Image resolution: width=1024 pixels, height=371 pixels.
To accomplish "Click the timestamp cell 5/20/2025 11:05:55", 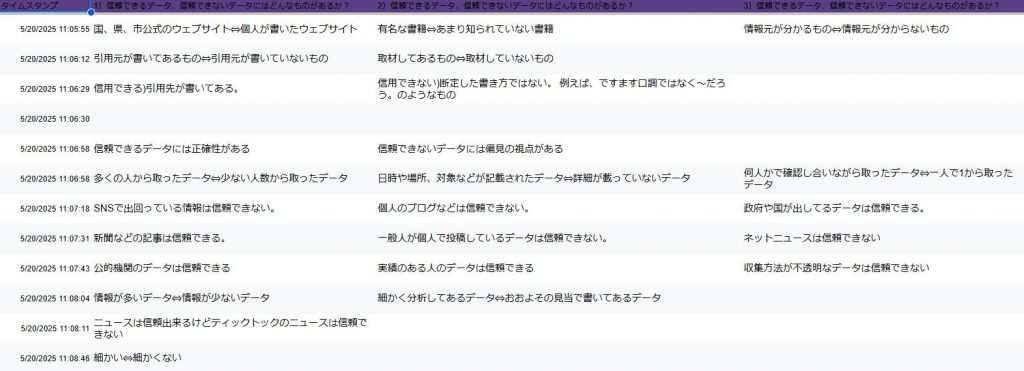I will pos(55,29).
